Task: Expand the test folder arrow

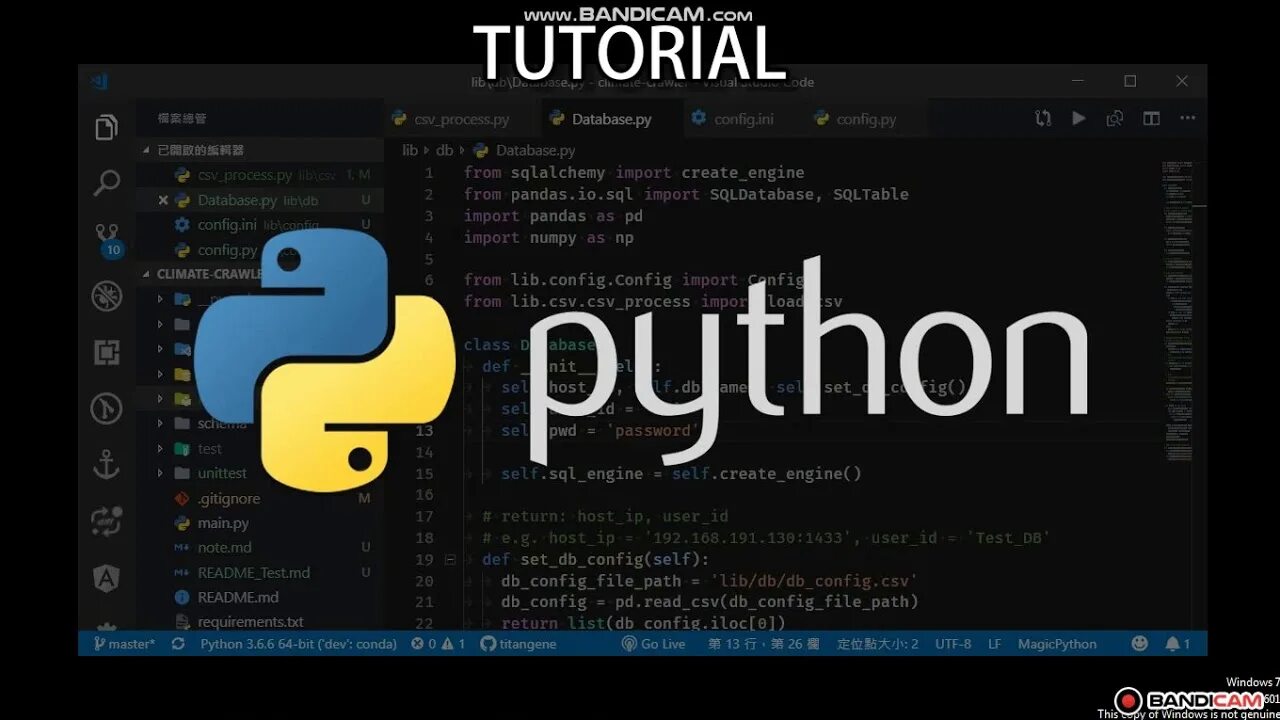Action: pyautogui.click(x=160, y=448)
